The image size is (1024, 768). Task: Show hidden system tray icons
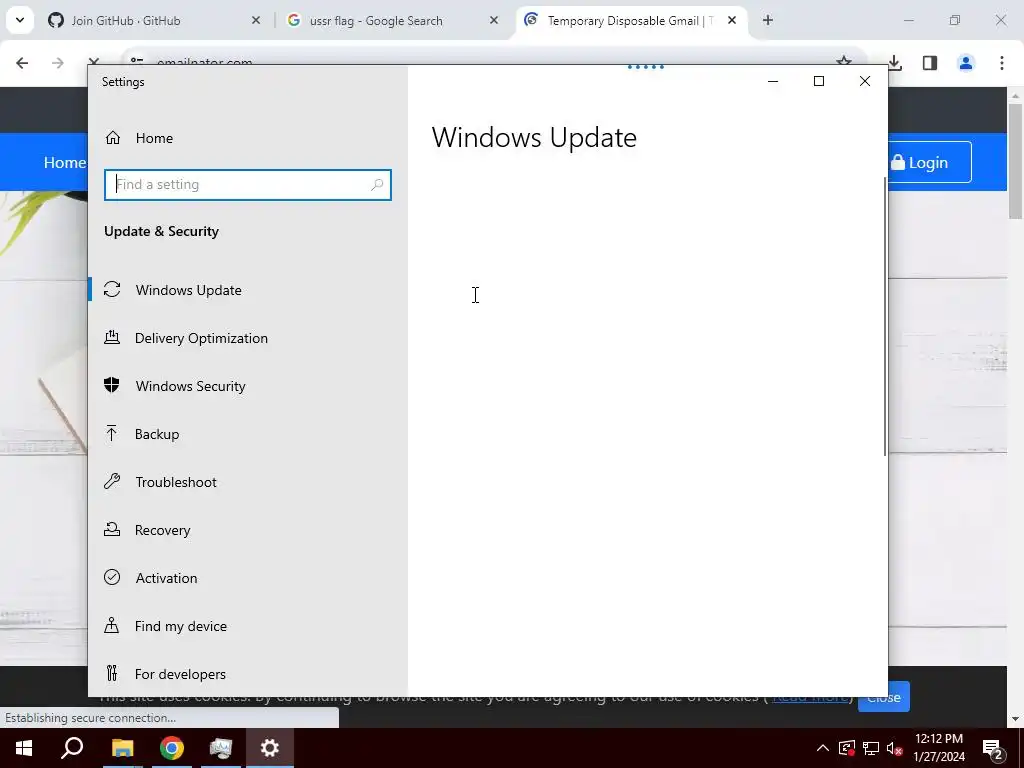pos(823,748)
